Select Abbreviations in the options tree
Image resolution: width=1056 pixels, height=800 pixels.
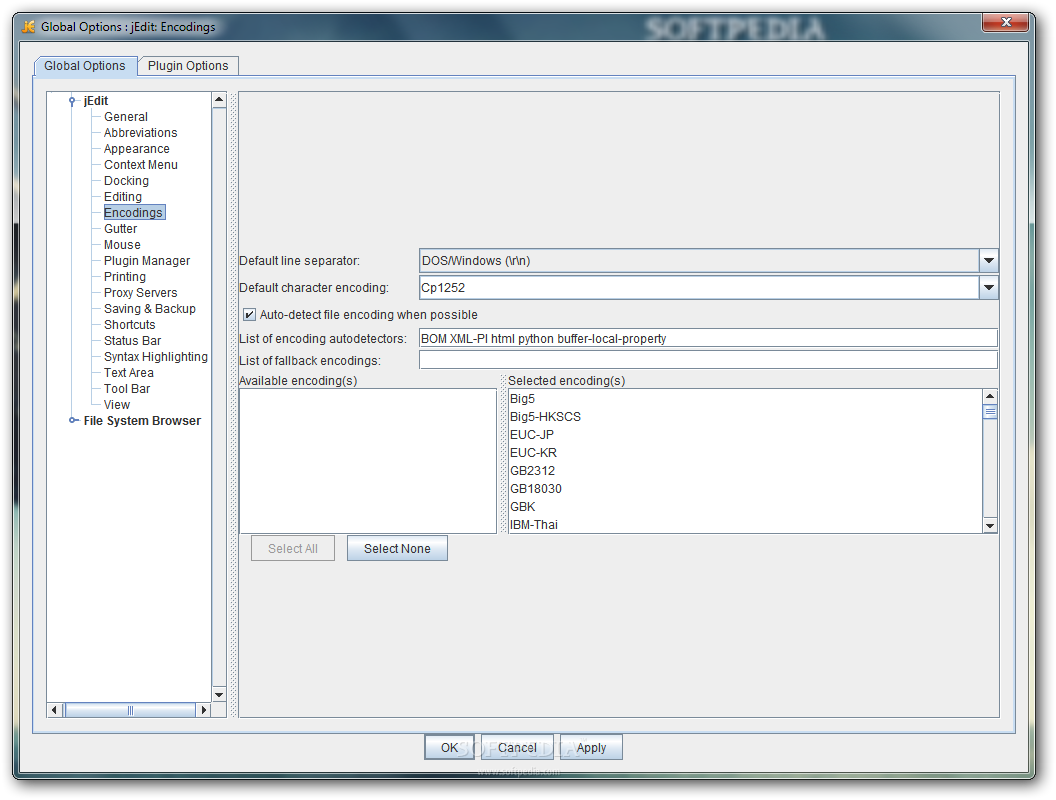tap(140, 133)
